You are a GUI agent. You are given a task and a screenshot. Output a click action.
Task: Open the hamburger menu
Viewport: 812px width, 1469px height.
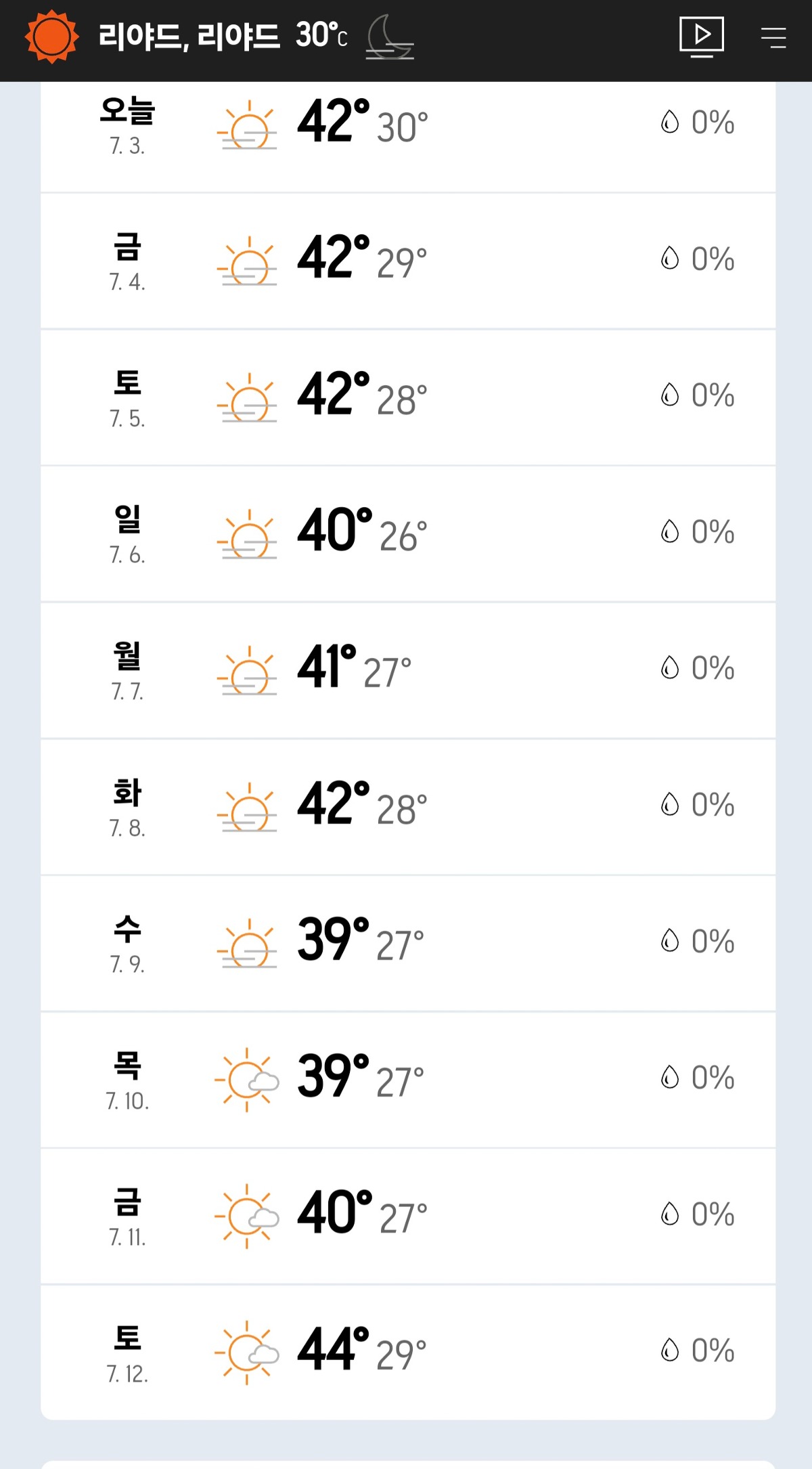point(773,37)
